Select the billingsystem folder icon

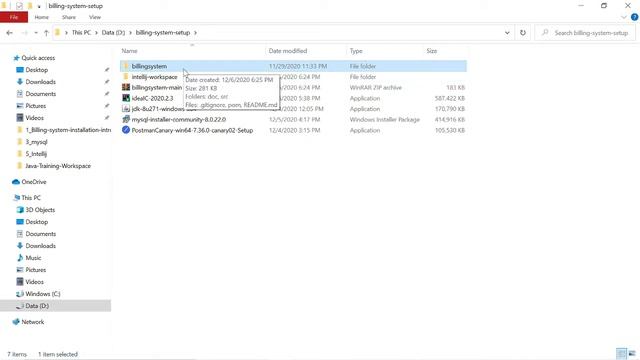coord(126,66)
